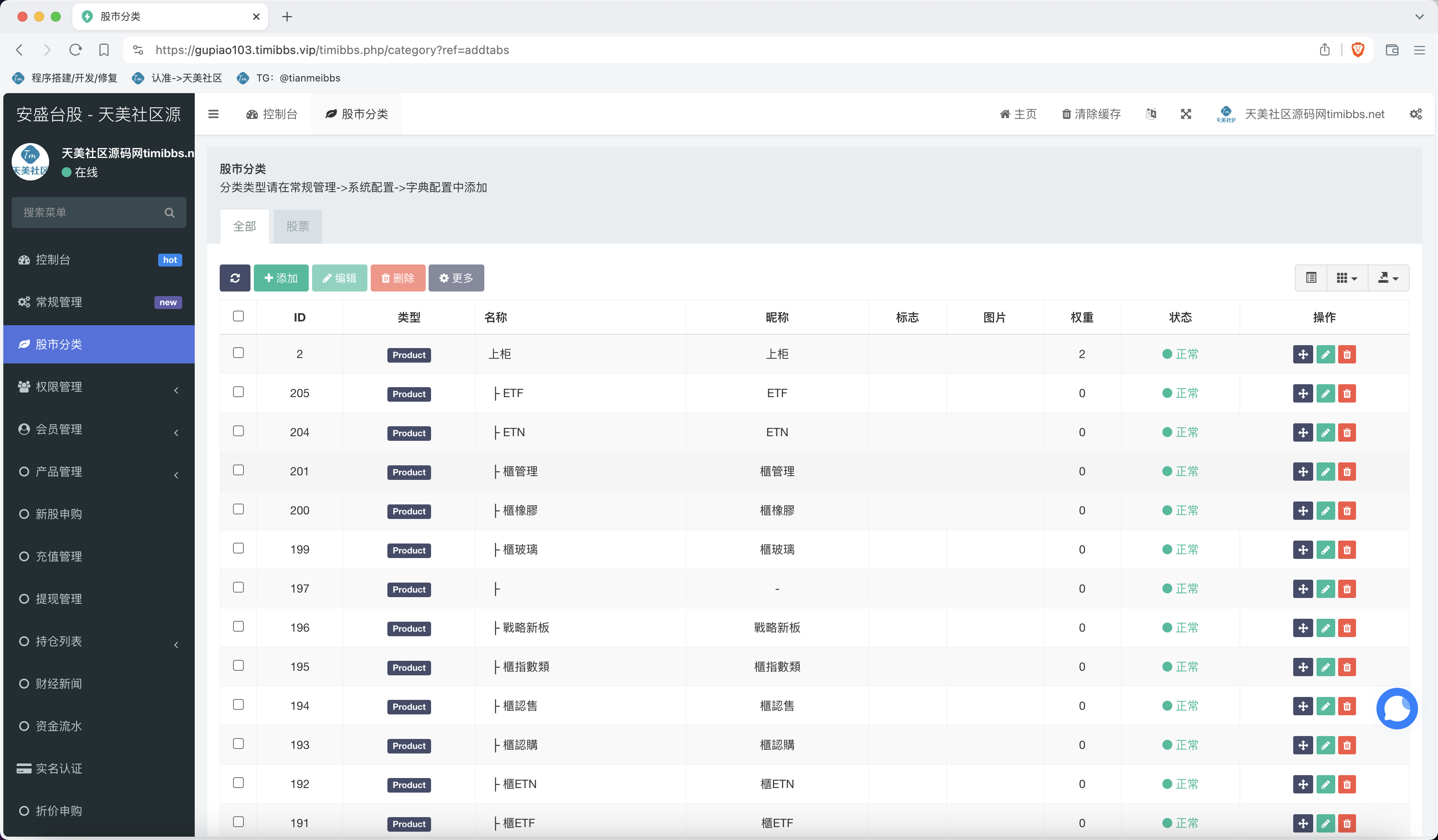The image size is (1438, 840).
Task: Click the 主页 home link
Action: click(1018, 114)
